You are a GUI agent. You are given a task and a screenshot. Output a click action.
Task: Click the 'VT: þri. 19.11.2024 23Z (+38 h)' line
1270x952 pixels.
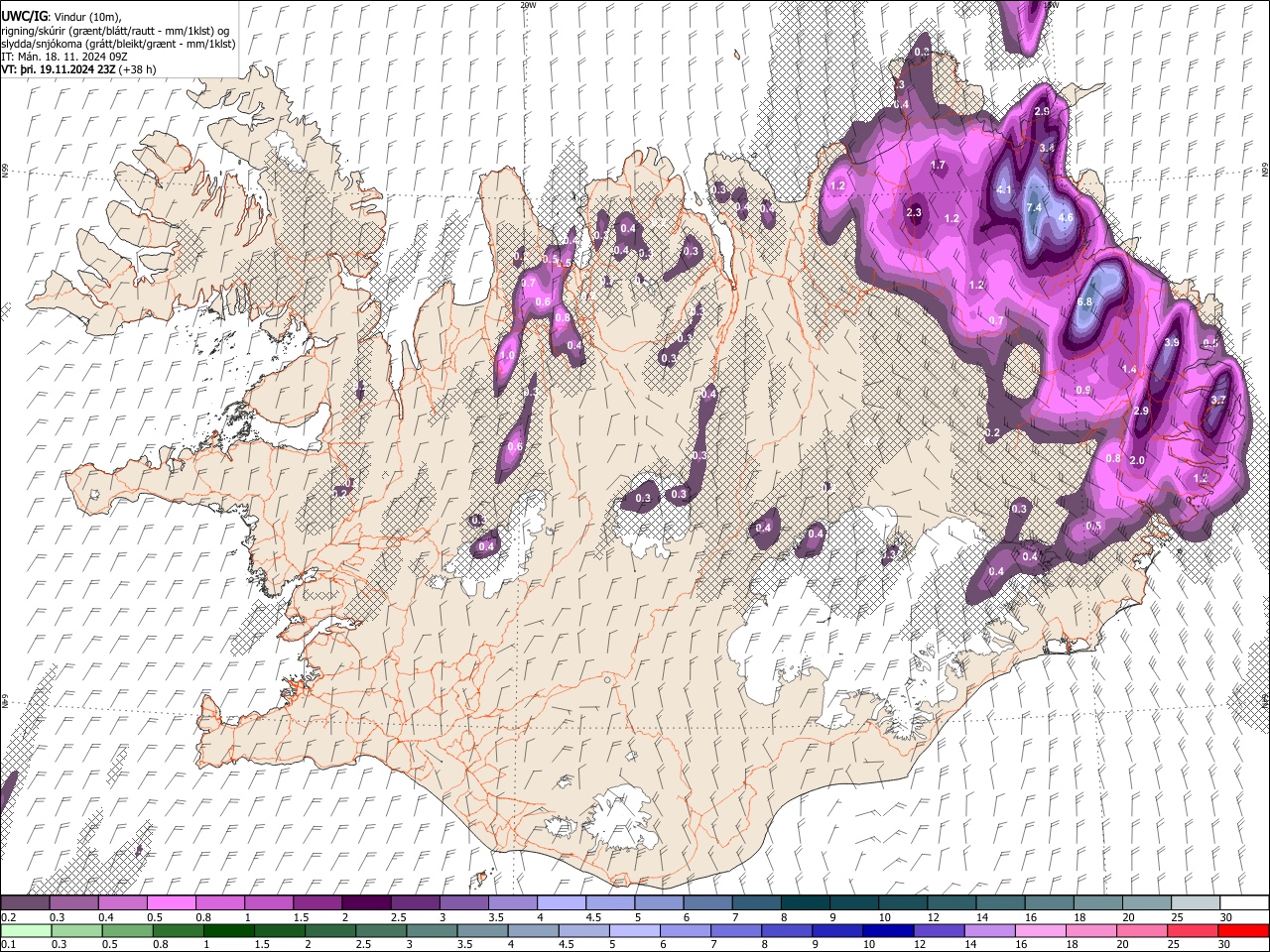[x=76, y=69]
